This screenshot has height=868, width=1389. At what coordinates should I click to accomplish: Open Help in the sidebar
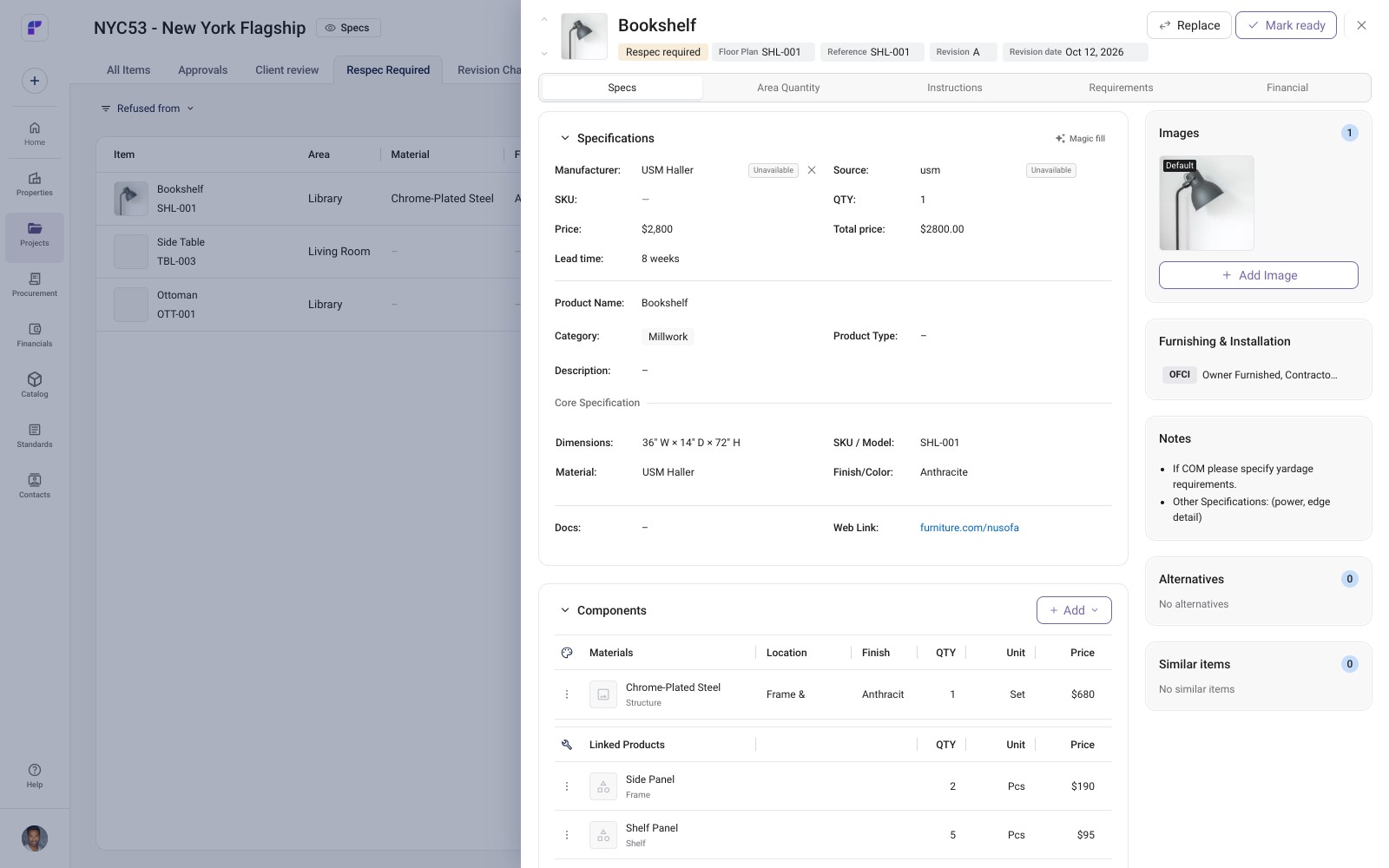35,776
